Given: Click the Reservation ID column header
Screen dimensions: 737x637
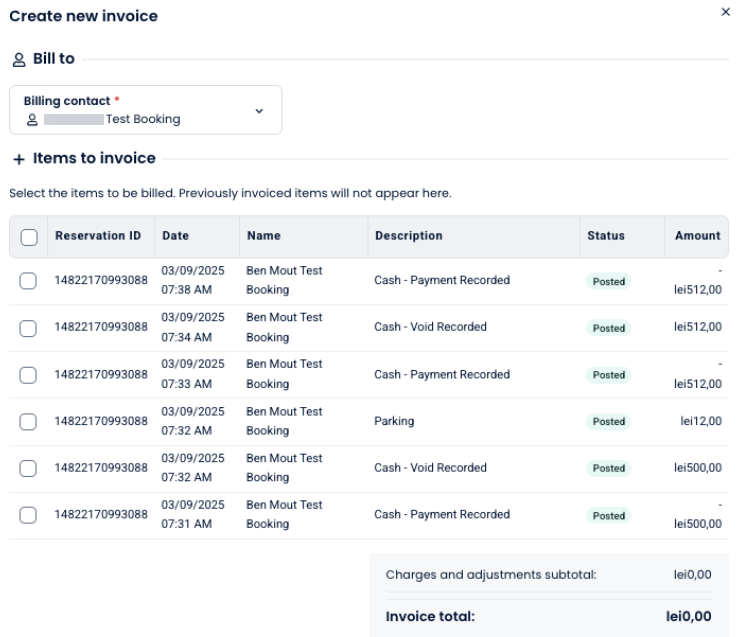Looking at the screenshot, I should (98, 236).
